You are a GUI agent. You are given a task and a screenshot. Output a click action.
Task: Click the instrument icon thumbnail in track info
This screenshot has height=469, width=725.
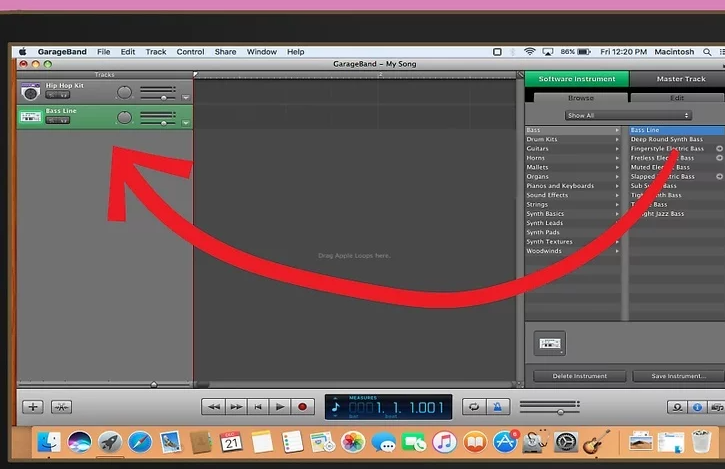tap(550, 344)
